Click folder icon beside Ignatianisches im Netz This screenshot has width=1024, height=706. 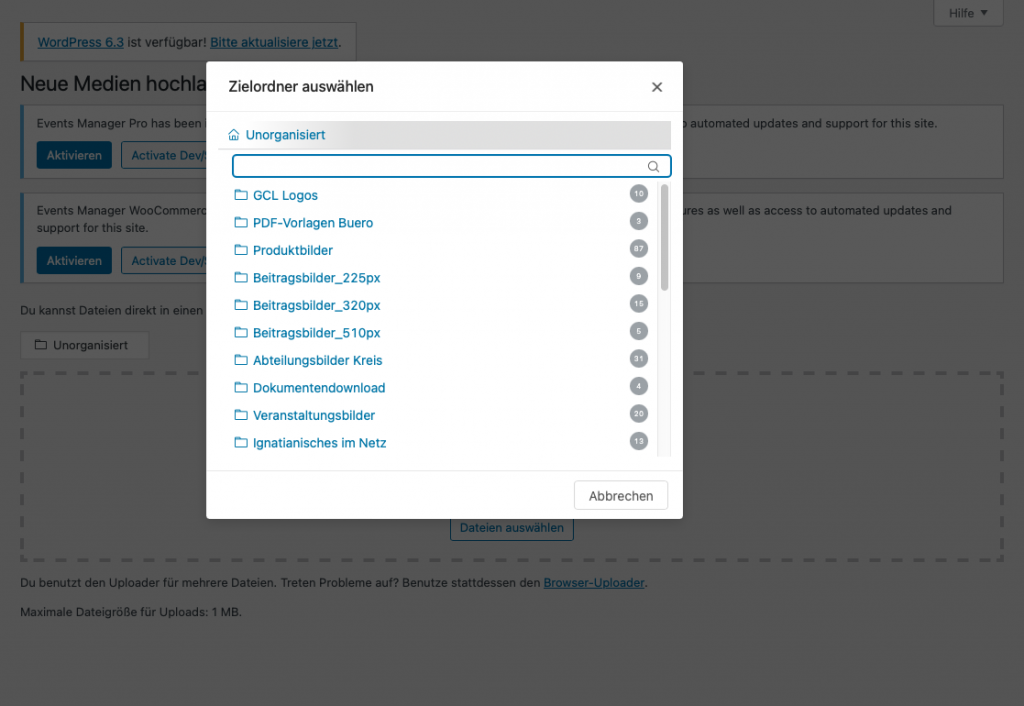(240, 443)
